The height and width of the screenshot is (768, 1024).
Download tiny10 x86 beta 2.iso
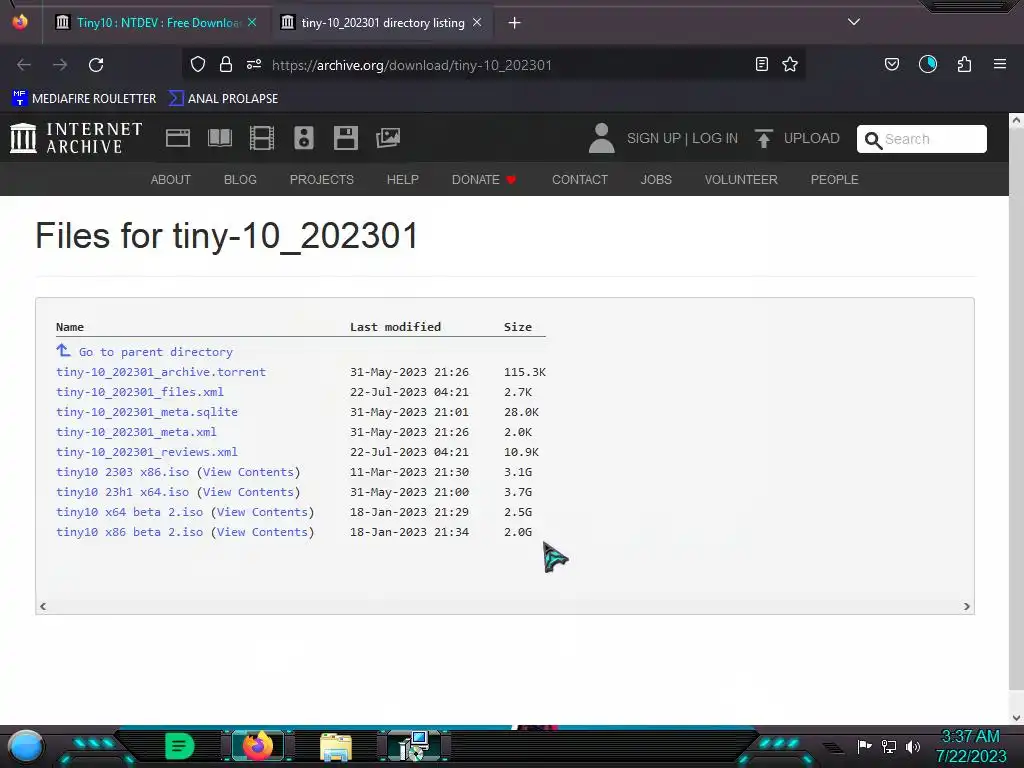coord(129,532)
